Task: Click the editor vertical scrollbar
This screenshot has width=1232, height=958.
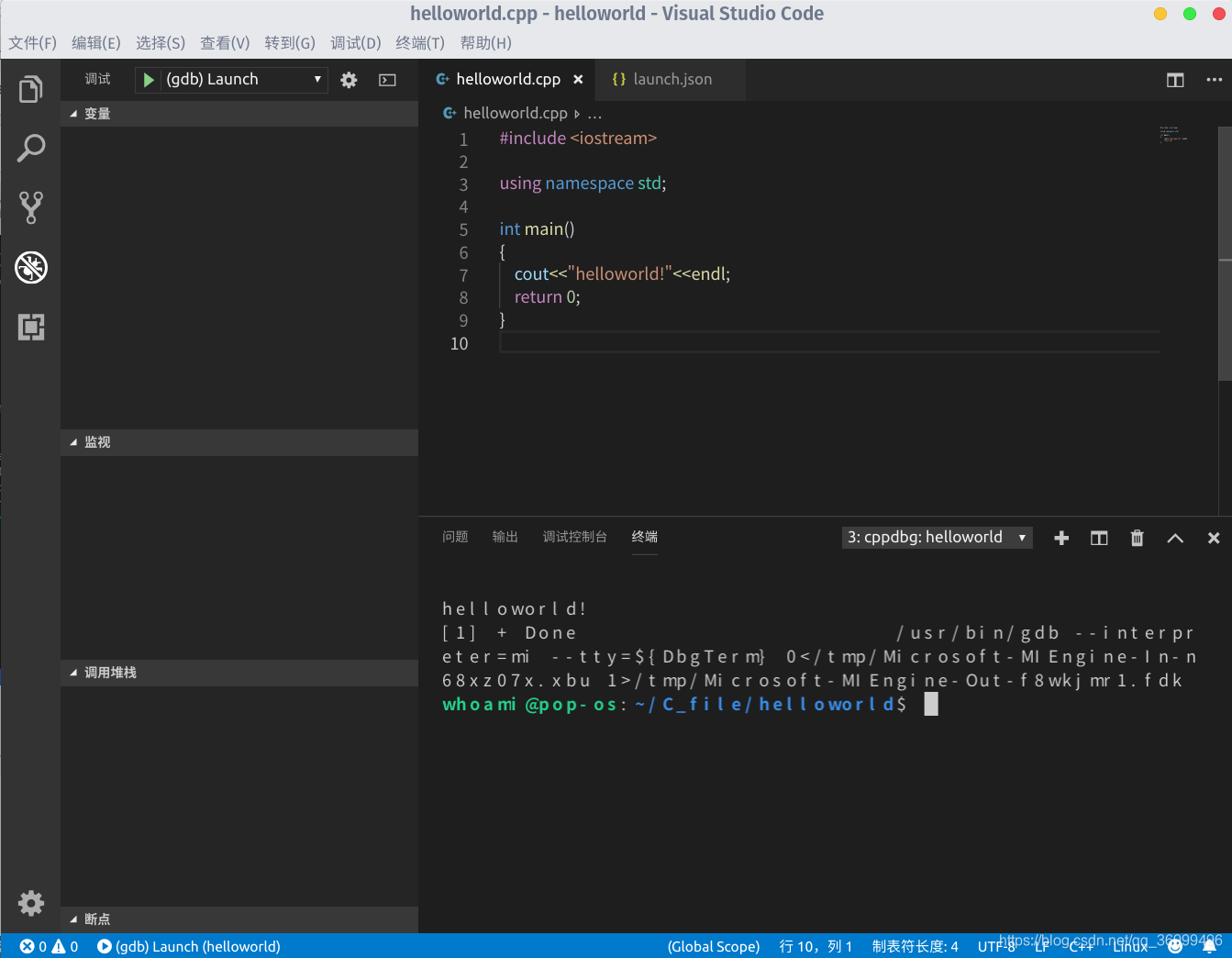Action: [x=1225, y=254]
